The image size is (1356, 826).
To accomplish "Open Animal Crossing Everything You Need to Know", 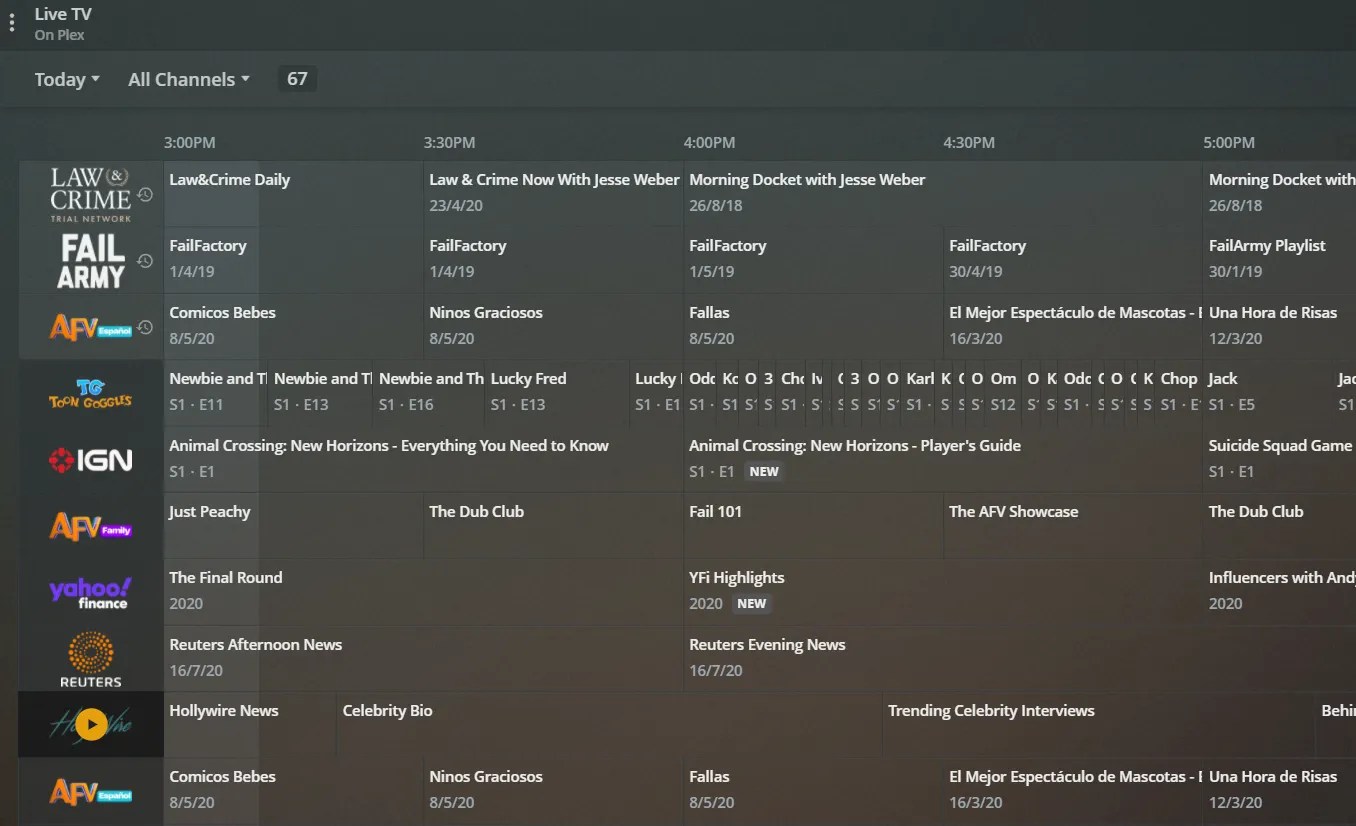I will (x=424, y=459).
